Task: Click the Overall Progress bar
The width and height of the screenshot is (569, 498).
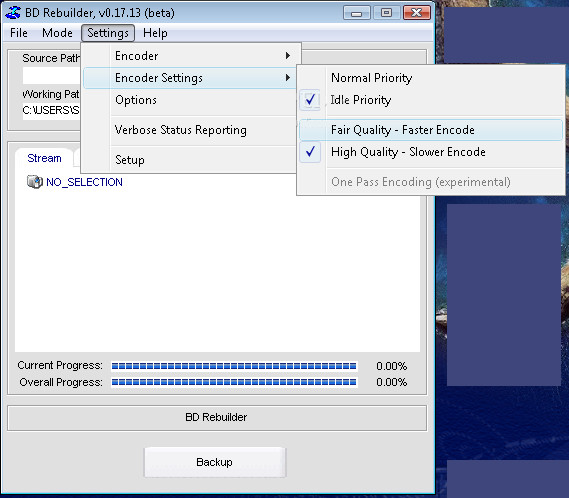Action: [x=234, y=382]
